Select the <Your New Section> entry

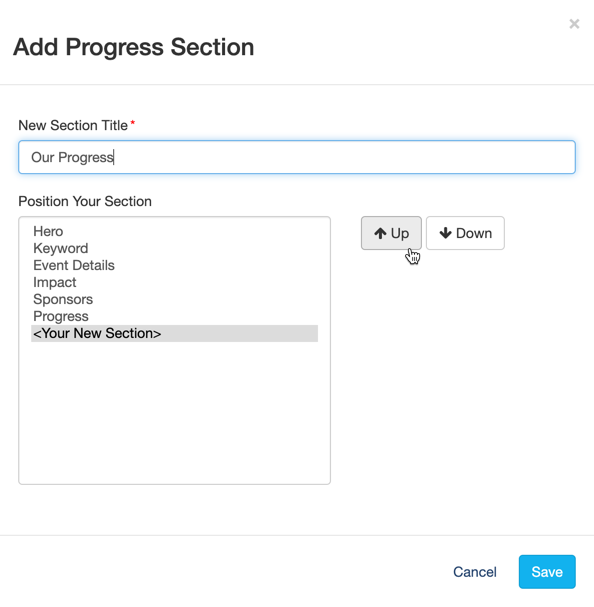click(174, 333)
